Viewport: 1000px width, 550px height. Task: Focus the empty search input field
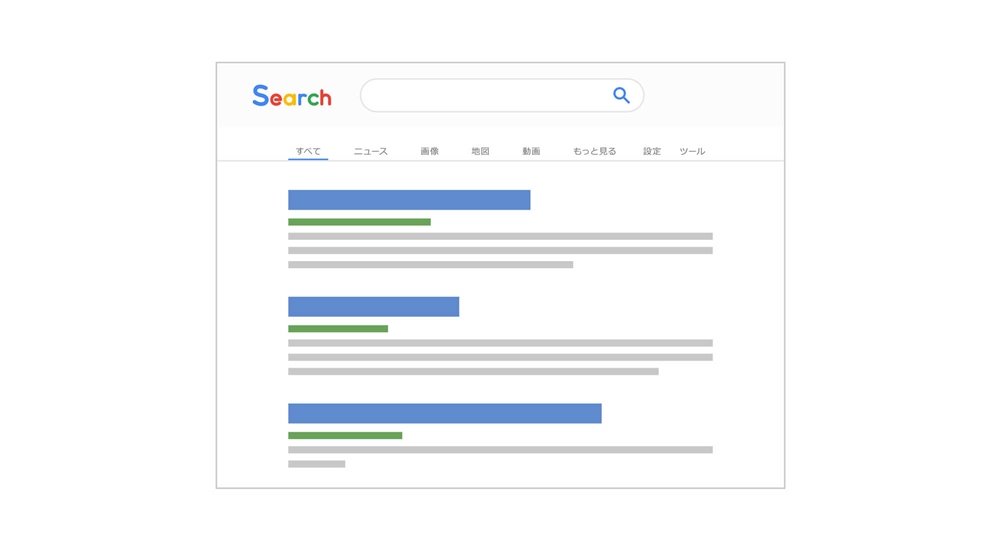coord(502,96)
